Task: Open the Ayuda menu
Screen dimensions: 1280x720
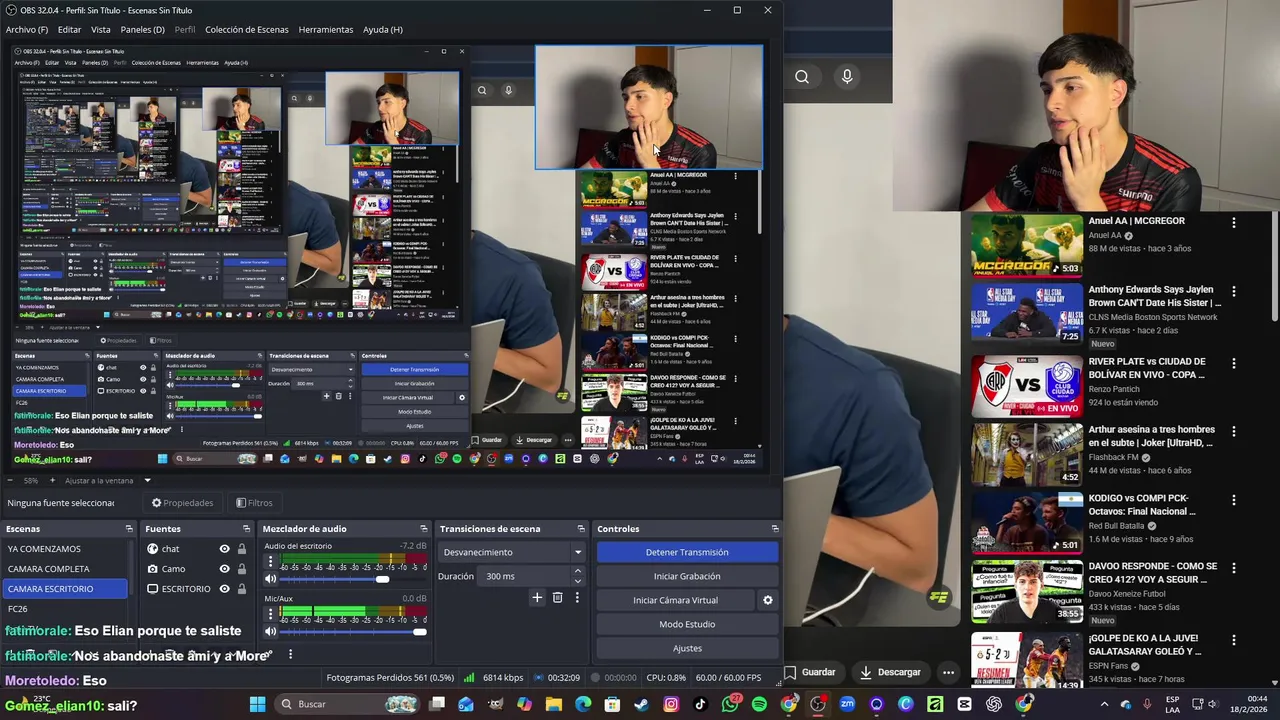Action: click(383, 30)
